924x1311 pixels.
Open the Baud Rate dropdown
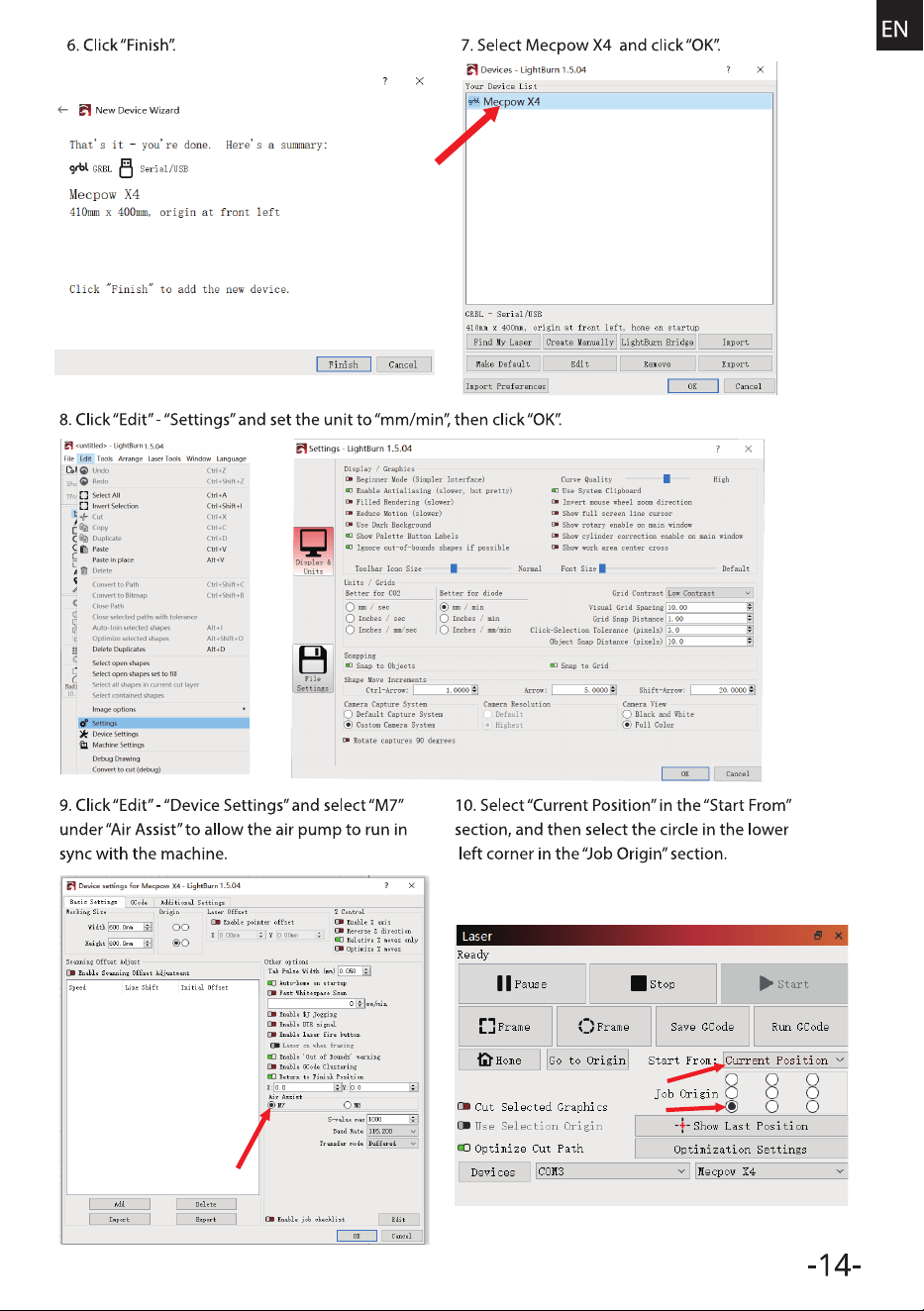tap(392, 1131)
